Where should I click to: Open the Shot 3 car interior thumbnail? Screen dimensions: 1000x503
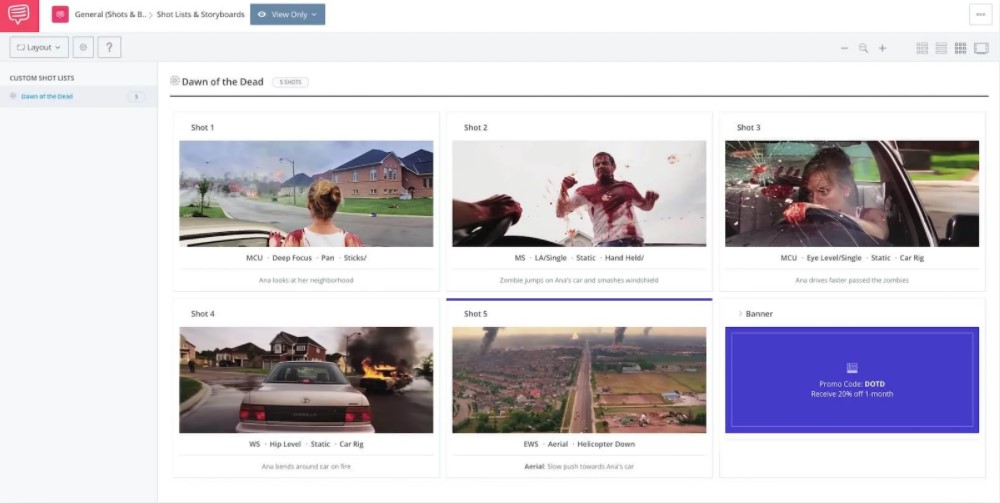coord(852,194)
